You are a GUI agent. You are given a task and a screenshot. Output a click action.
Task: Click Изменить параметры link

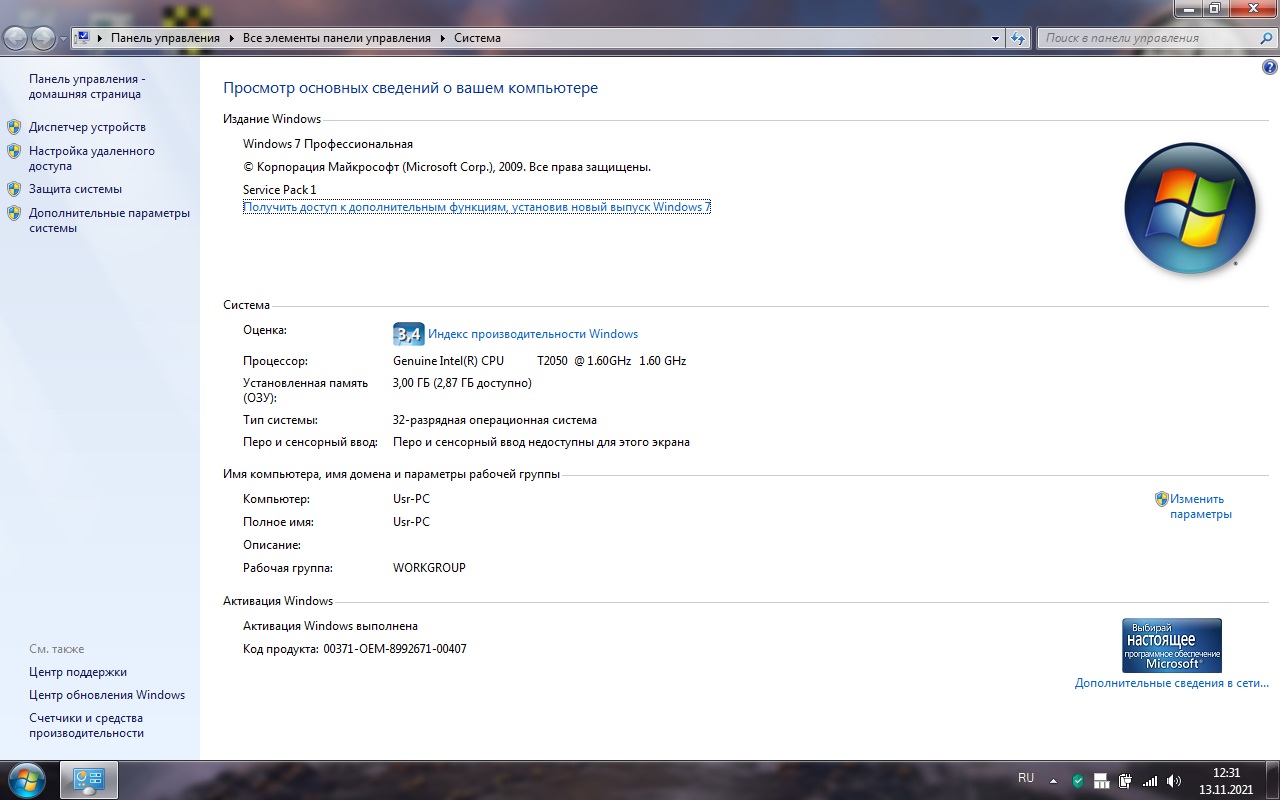coord(1200,506)
